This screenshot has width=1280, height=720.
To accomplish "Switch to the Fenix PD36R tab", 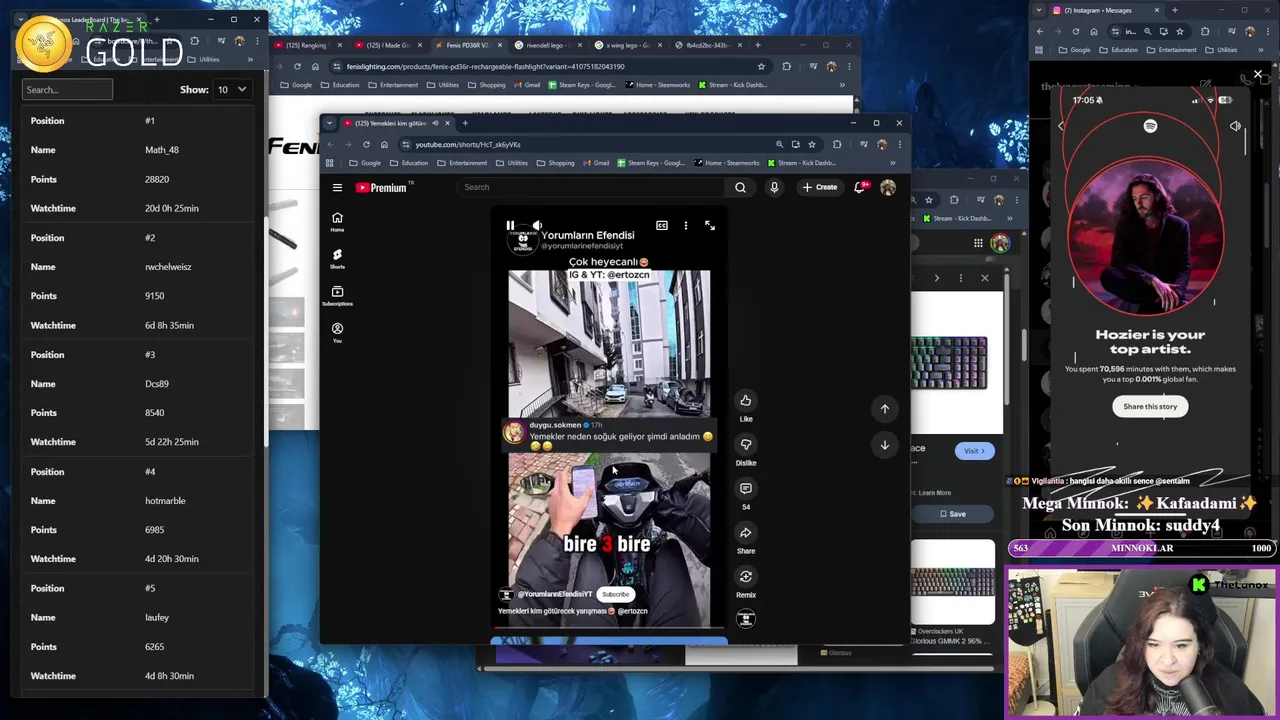I will click(467, 45).
